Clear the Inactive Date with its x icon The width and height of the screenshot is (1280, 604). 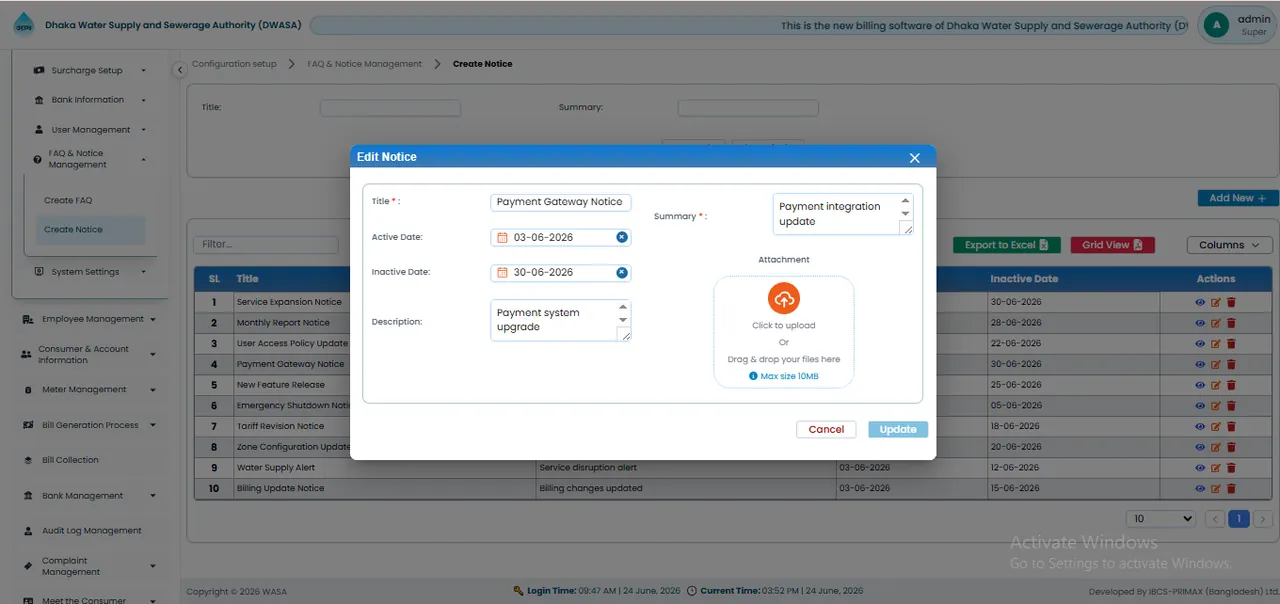click(x=622, y=272)
